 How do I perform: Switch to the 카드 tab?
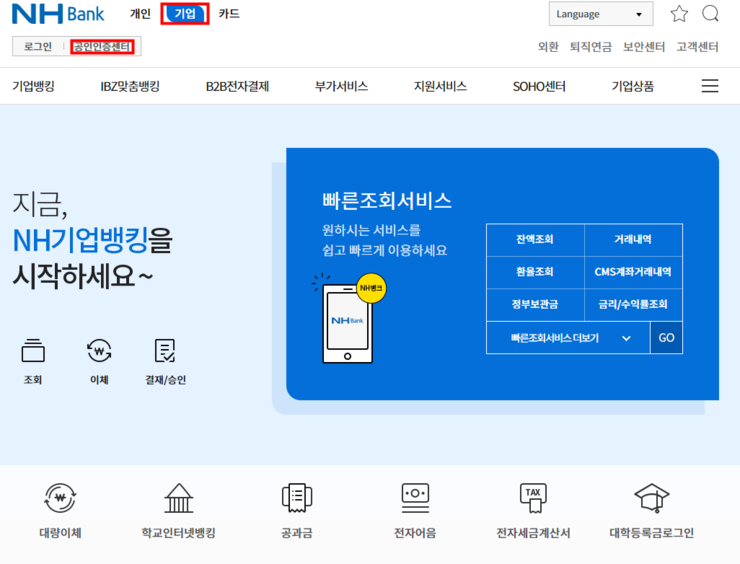(229, 14)
